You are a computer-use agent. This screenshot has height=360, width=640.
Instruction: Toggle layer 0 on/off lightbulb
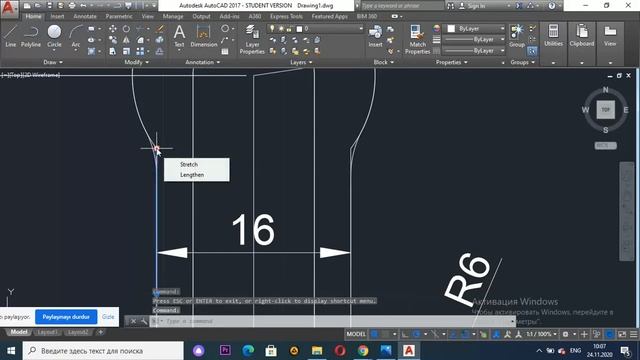pos(272,29)
